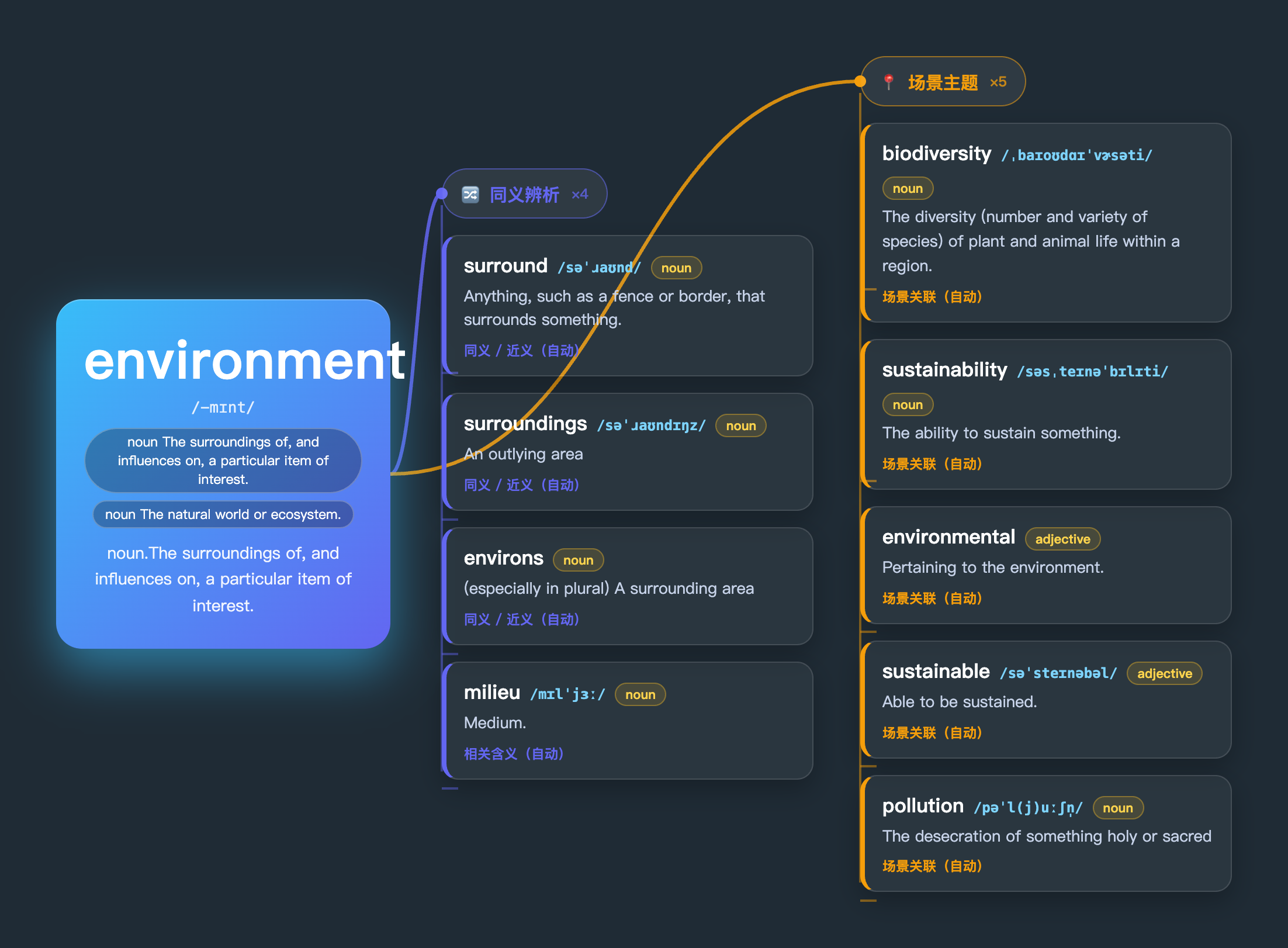Click the pollution phonetic transcription

pos(1028,808)
